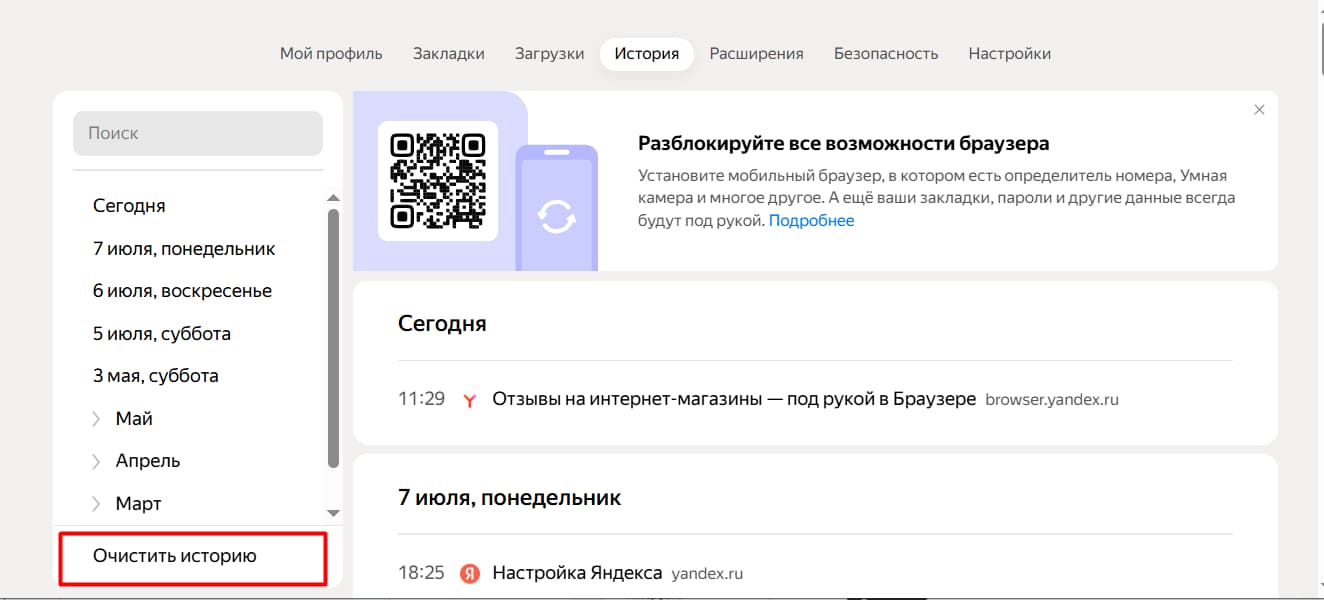This screenshot has width=1324, height=600.
Task: Expand the Март month chevron
Action: 97,504
